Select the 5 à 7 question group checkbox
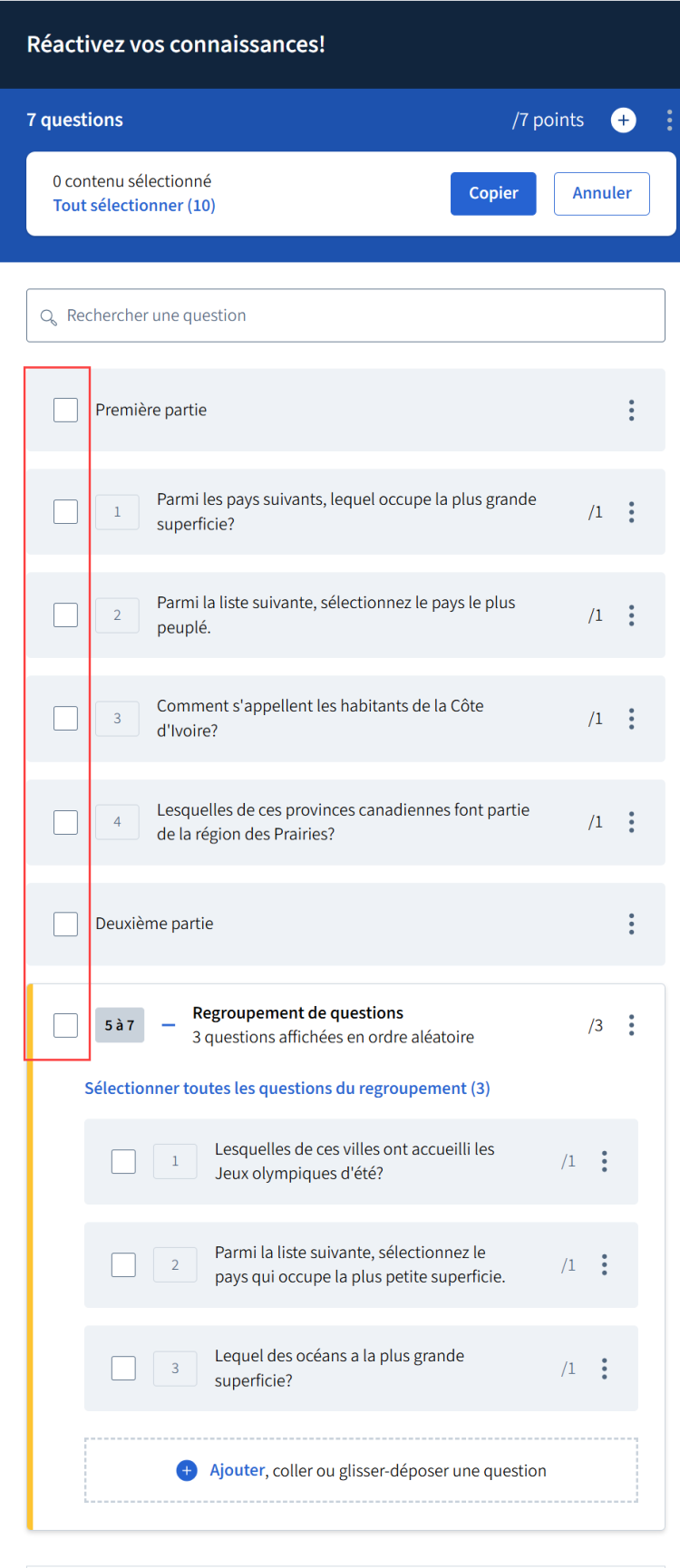Viewport: 680px width, 1568px height. point(65,1025)
